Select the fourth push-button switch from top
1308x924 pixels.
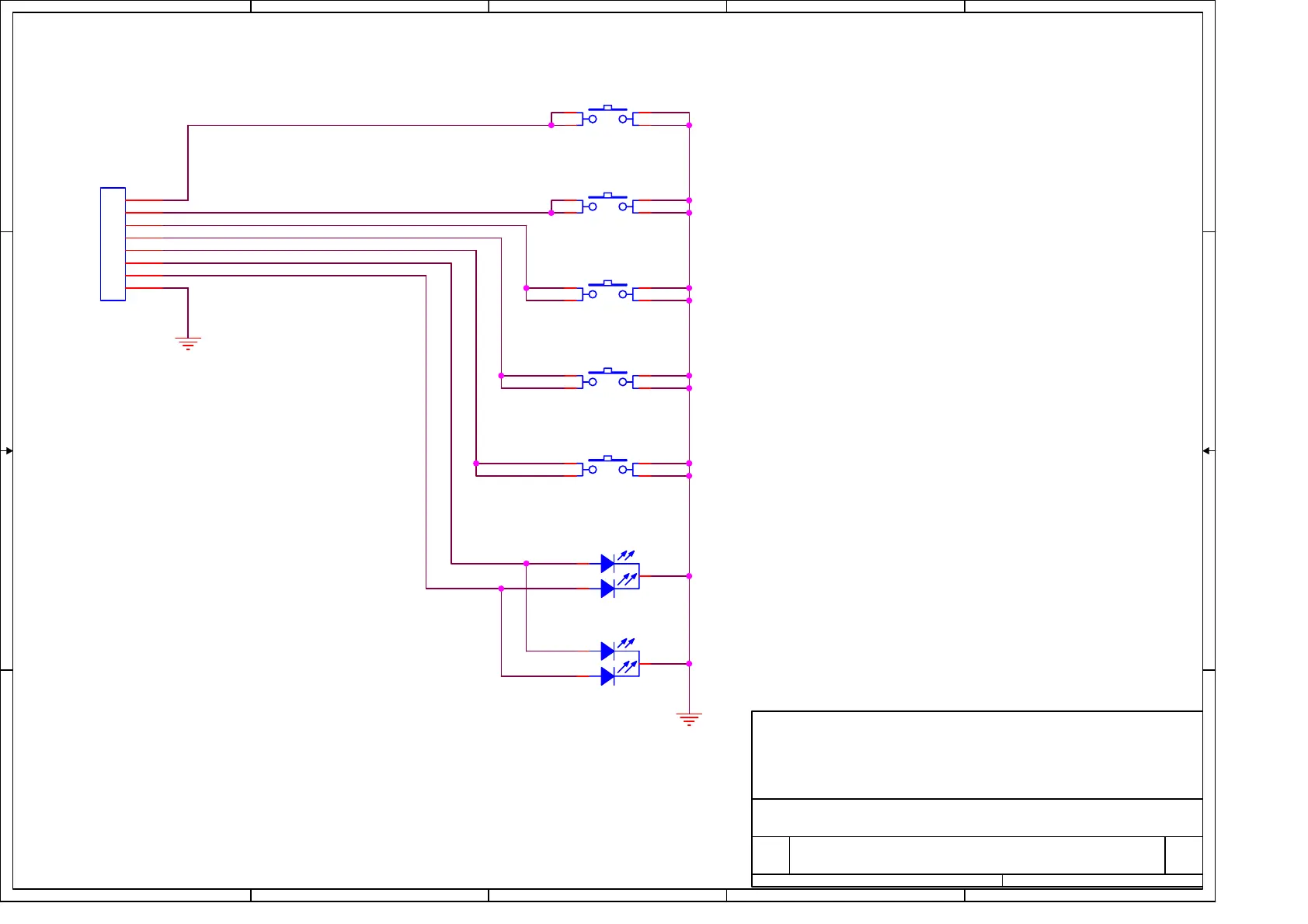pos(607,379)
